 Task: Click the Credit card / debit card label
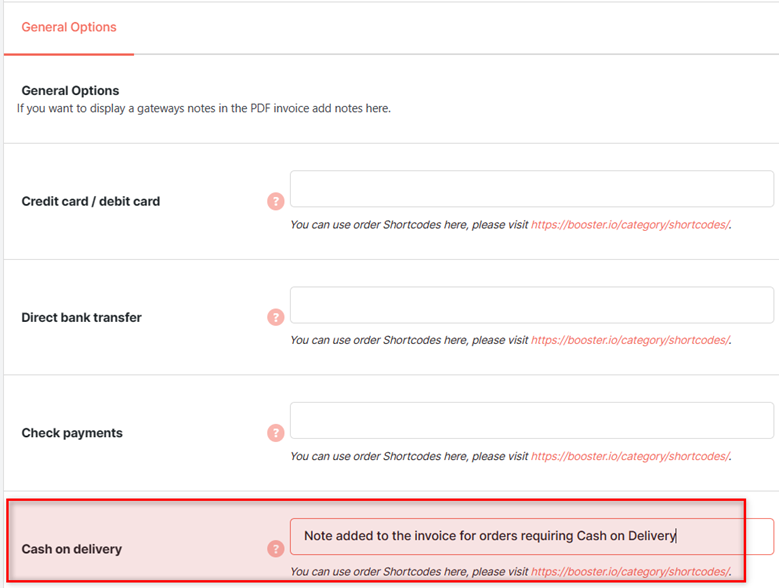coord(90,201)
